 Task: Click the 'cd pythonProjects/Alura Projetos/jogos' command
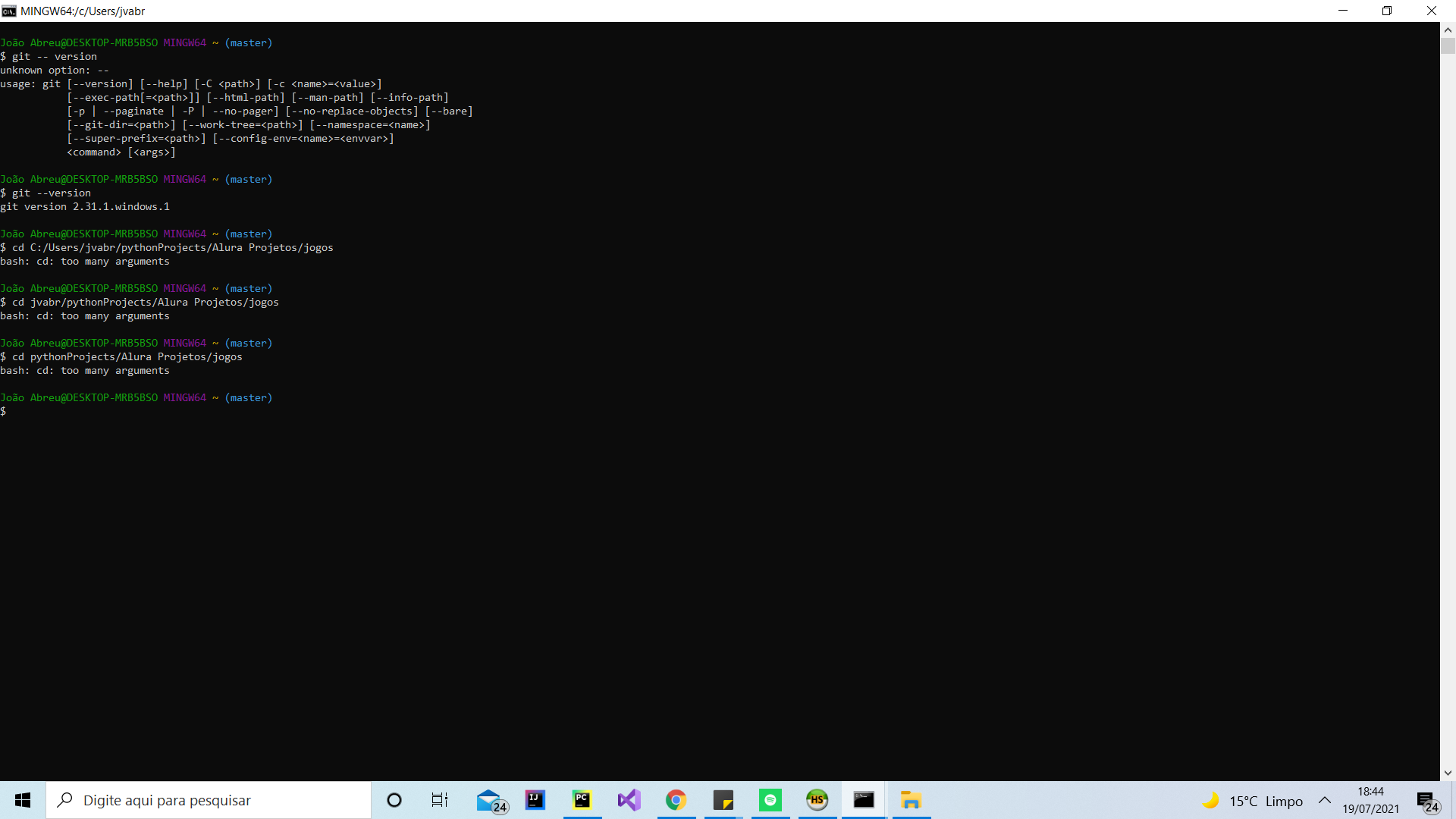121,357
